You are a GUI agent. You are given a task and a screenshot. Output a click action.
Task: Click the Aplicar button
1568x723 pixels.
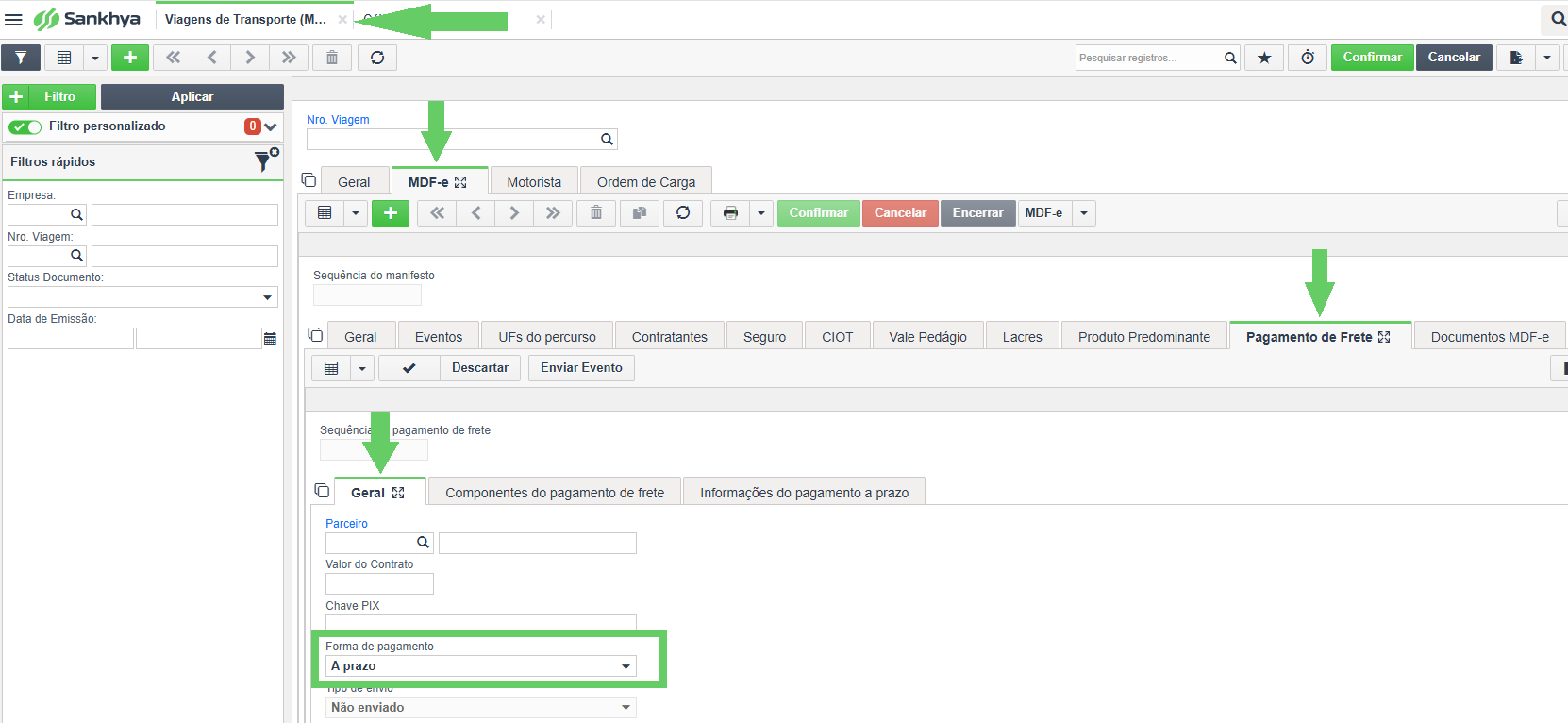click(x=192, y=97)
